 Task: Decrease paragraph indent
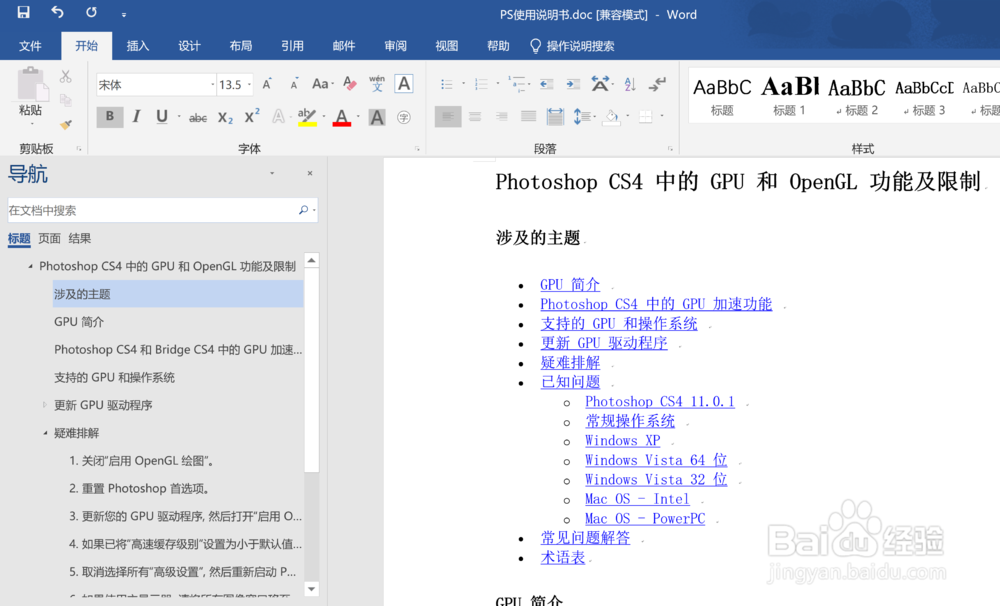(547, 84)
